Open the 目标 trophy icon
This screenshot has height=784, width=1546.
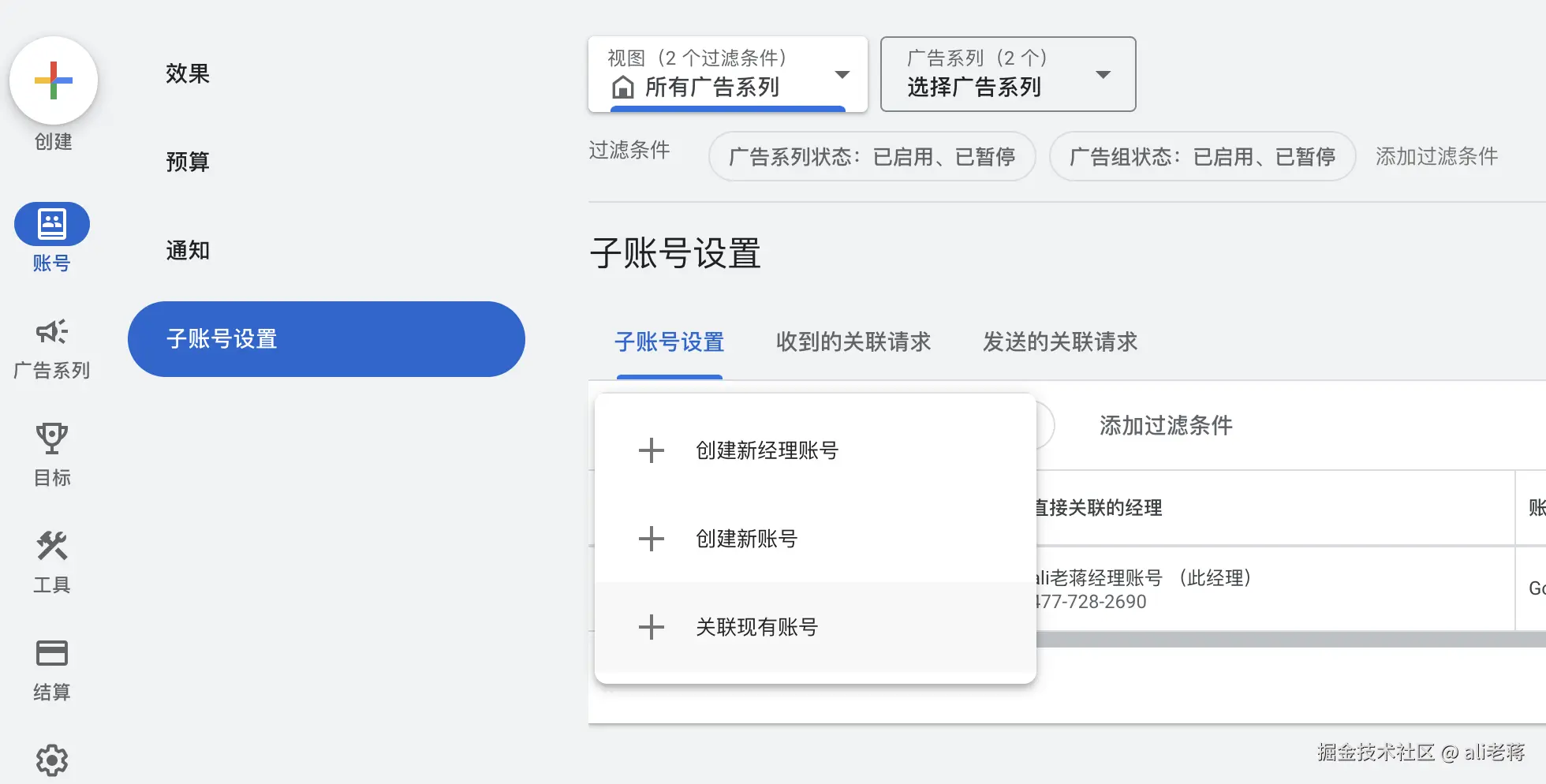click(52, 439)
